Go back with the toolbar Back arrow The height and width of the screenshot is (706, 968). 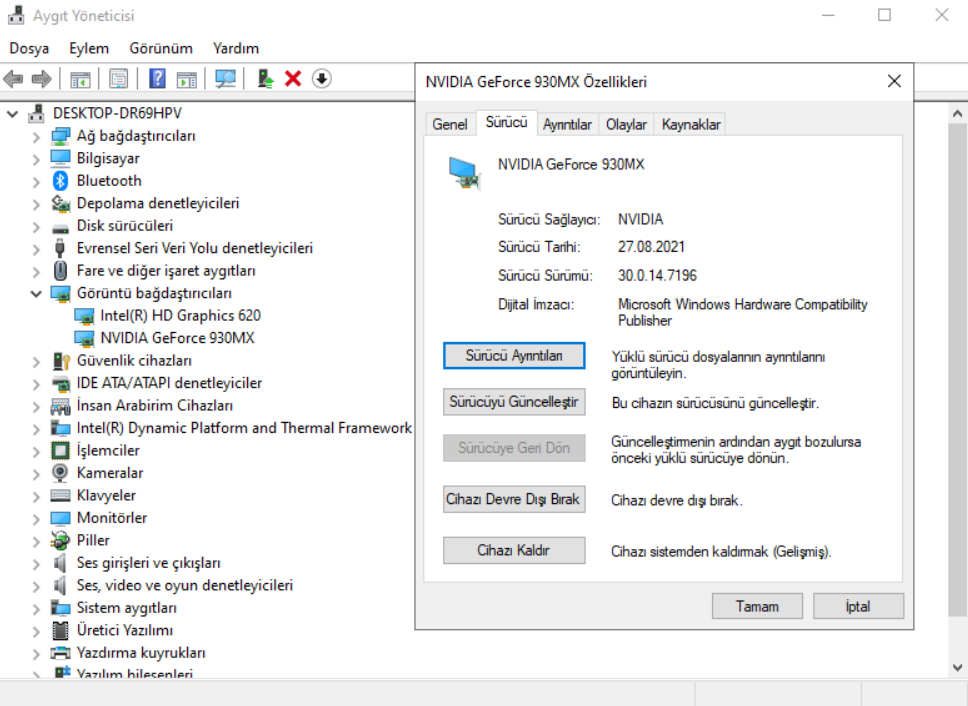(13, 79)
